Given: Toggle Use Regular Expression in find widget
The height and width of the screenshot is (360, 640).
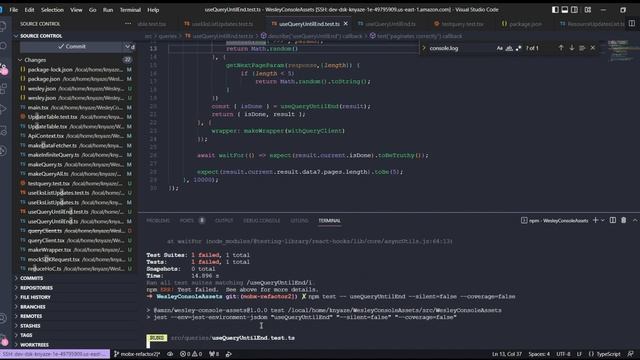Looking at the screenshot, I should (518, 48).
